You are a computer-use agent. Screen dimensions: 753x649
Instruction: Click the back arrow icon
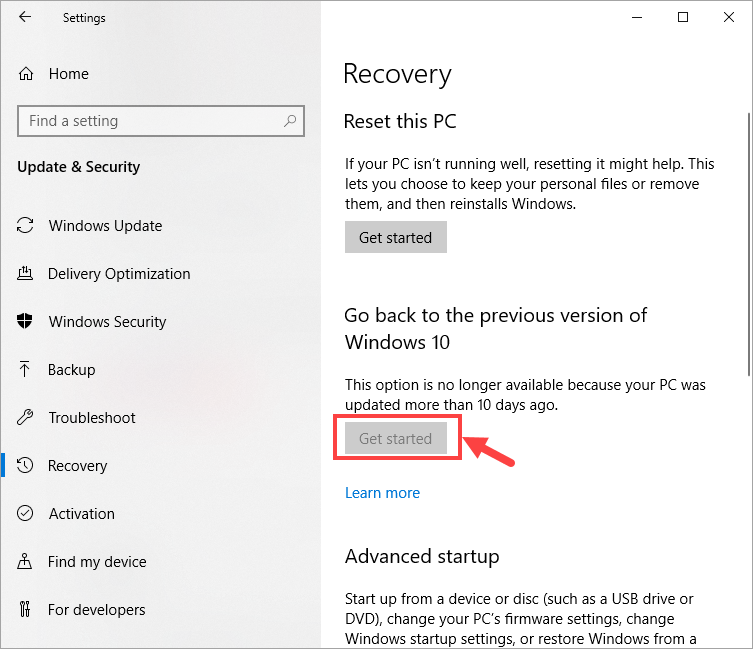(24, 17)
